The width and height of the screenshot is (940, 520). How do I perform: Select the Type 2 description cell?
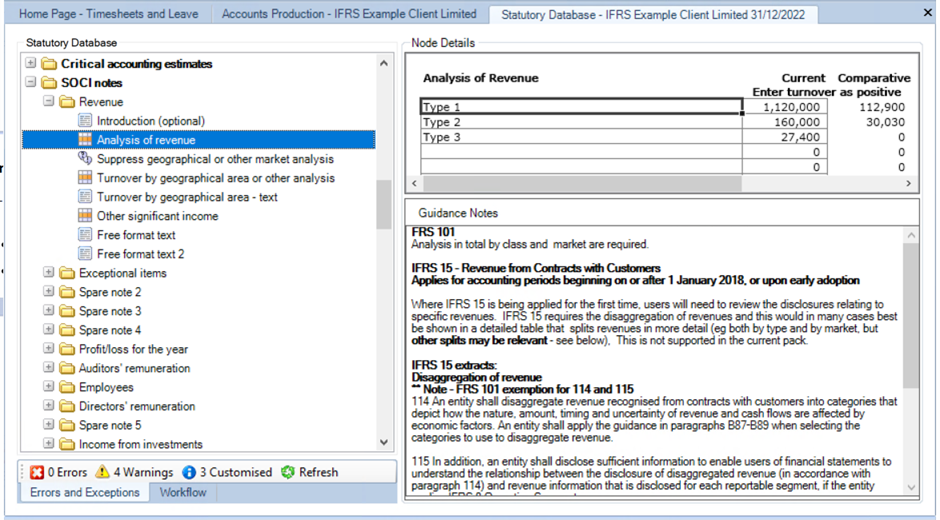click(582, 122)
